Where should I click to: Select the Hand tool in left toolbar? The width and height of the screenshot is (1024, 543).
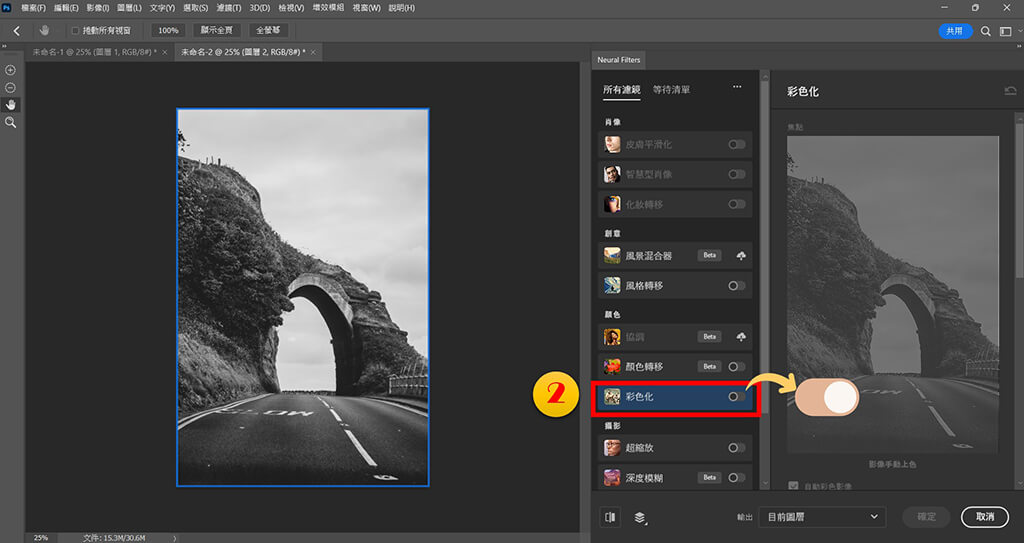pos(10,105)
